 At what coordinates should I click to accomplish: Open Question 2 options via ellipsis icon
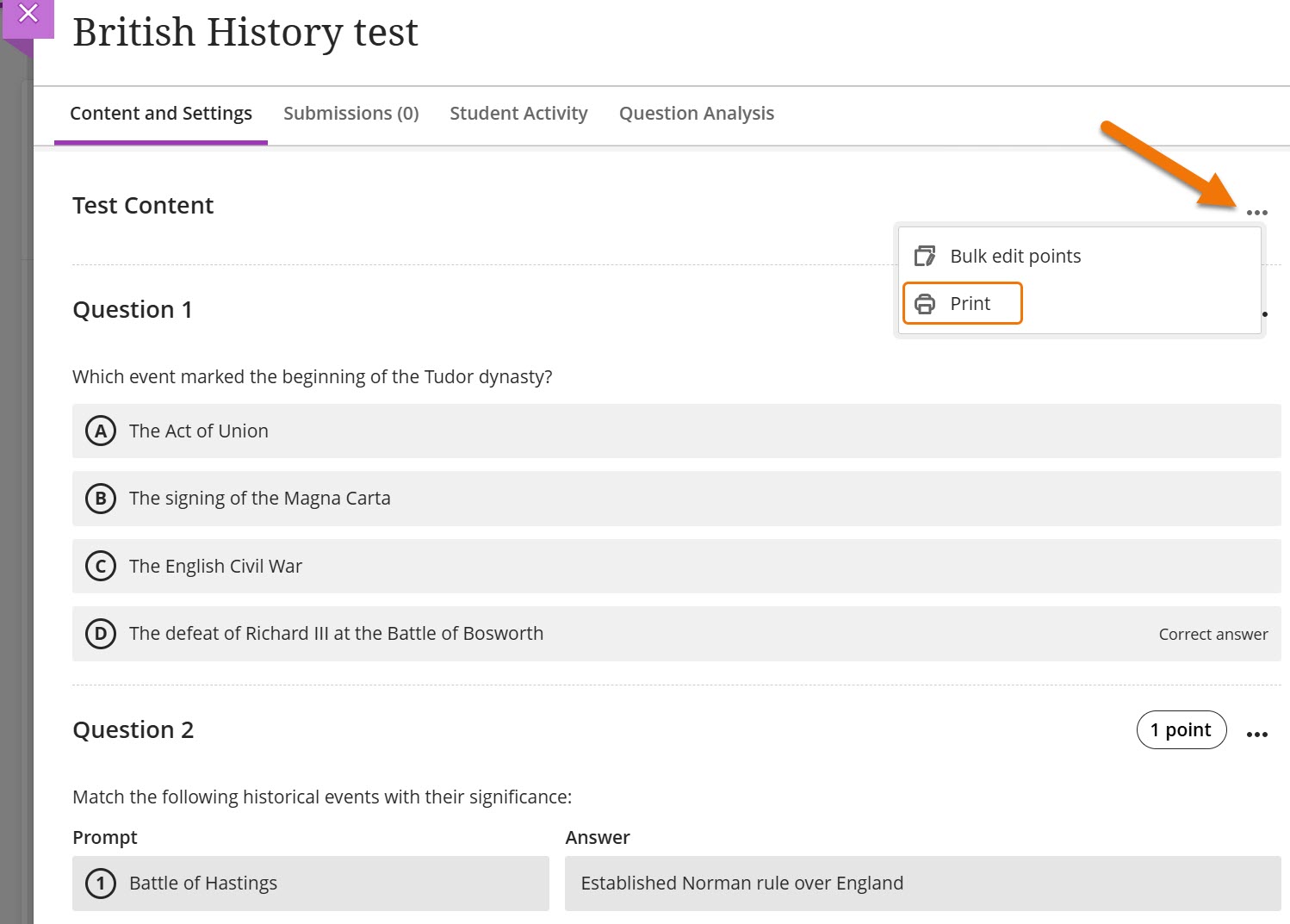point(1258,733)
